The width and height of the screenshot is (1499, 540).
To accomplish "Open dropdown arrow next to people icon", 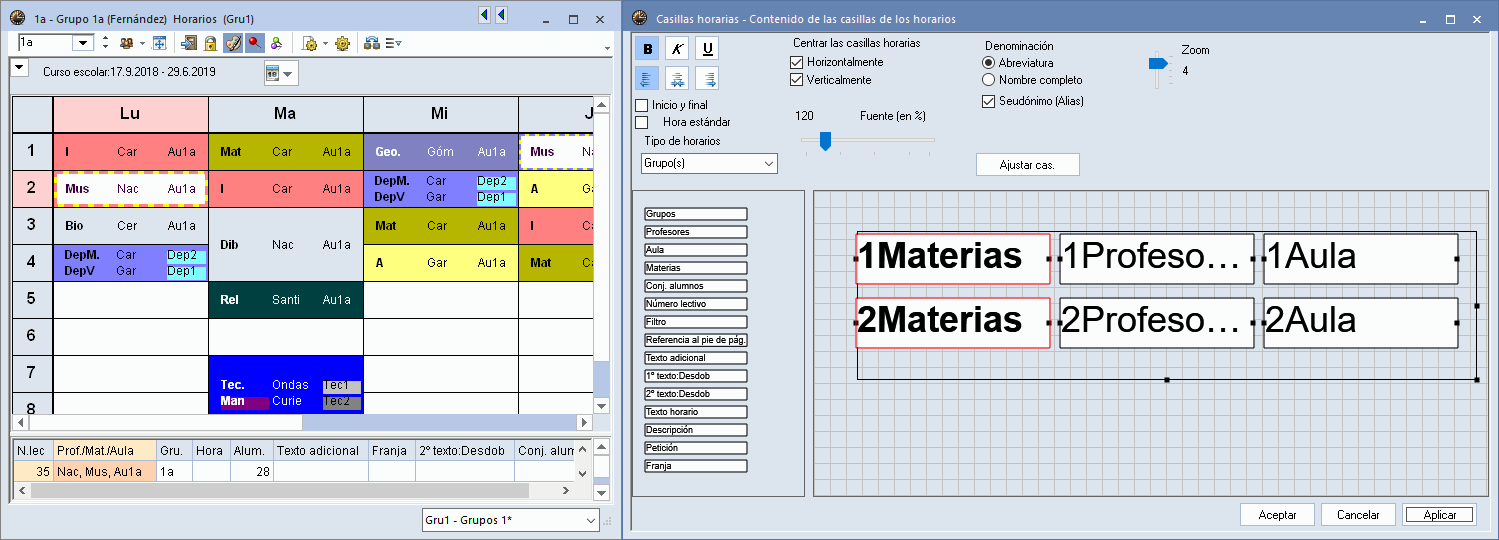I will (x=142, y=43).
